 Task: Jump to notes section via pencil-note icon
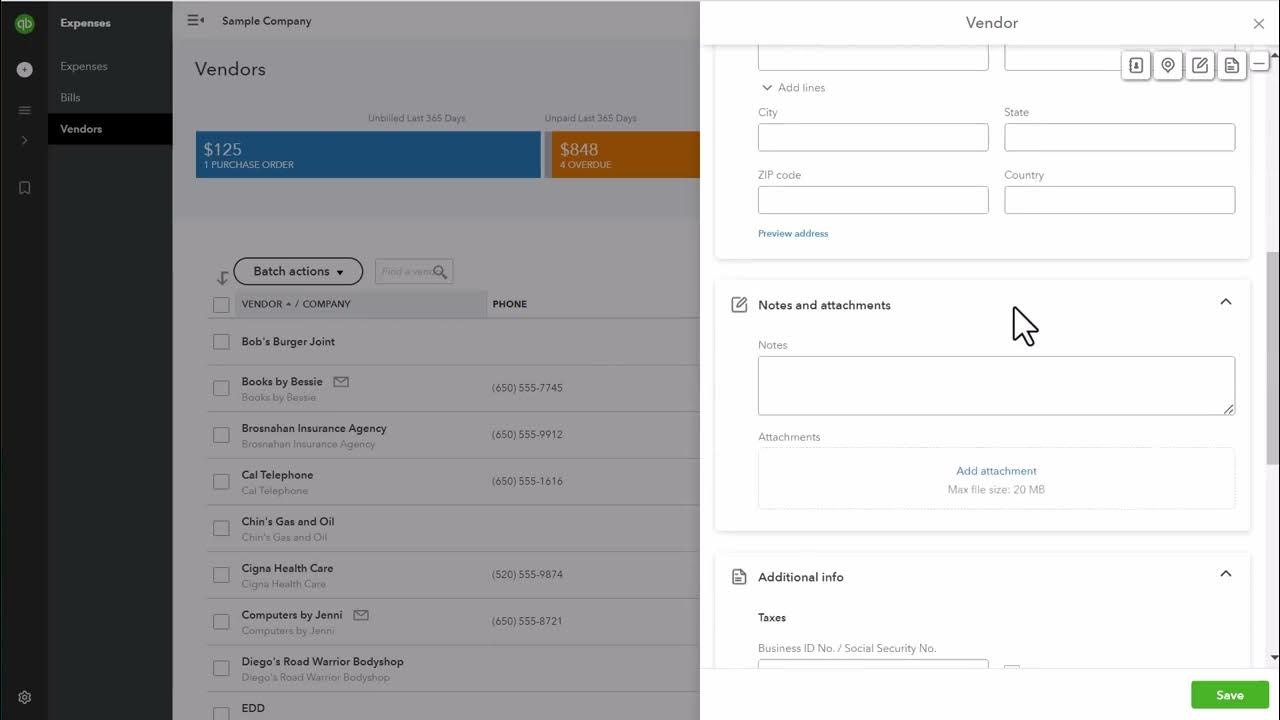point(1200,65)
